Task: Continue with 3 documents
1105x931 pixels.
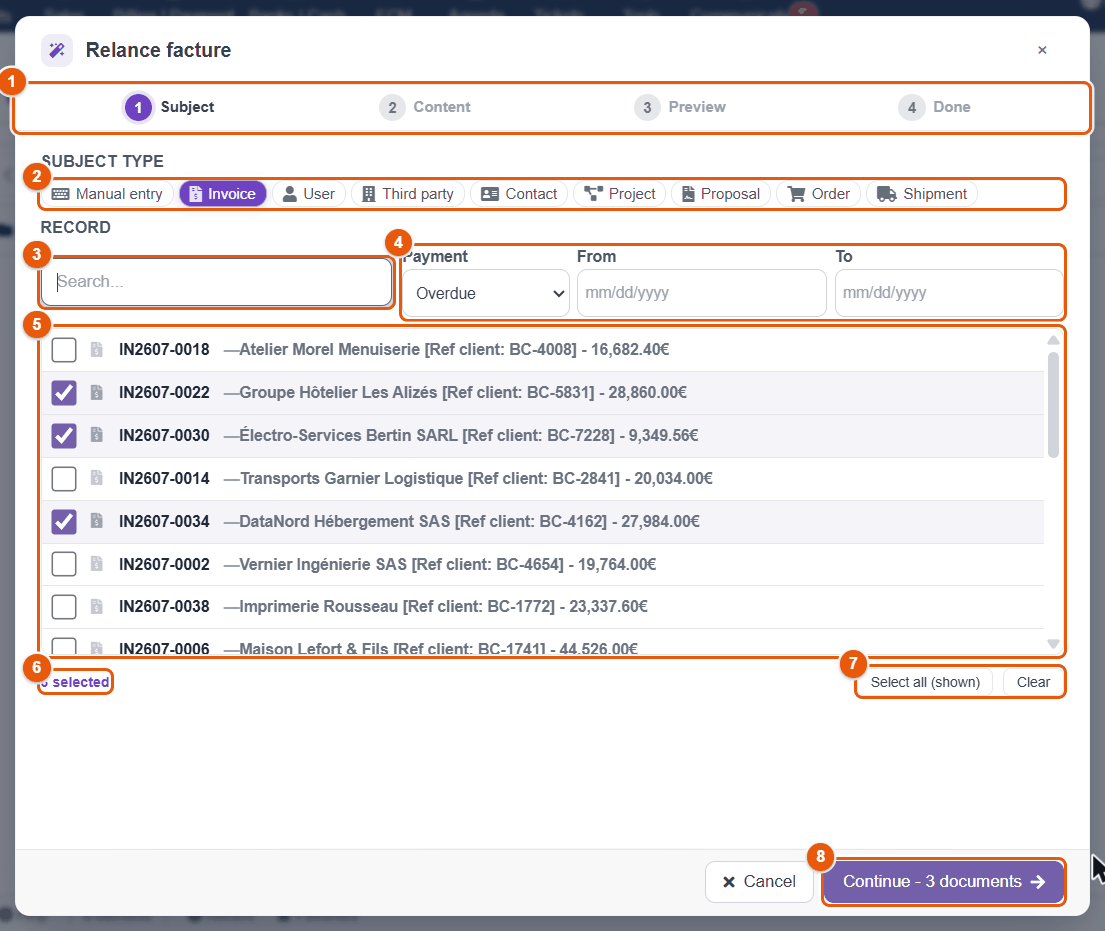Action: pyautogui.click(x=944, y=882)
